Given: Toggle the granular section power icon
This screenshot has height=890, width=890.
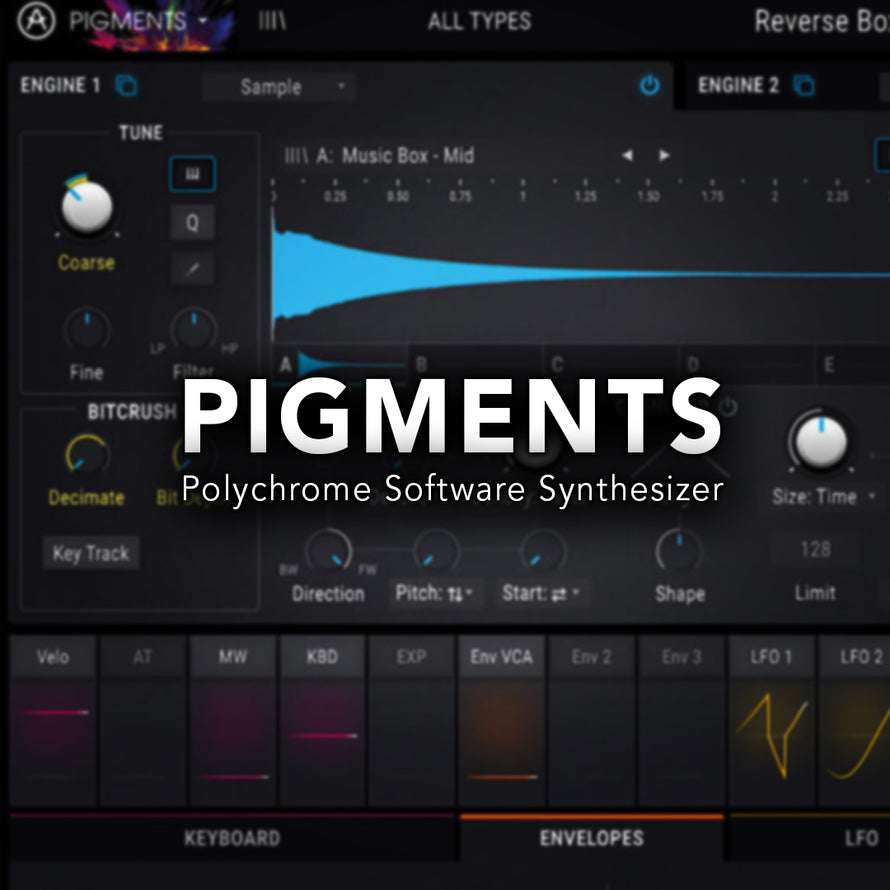Looking at the screenshot, I should coord(728,406).
